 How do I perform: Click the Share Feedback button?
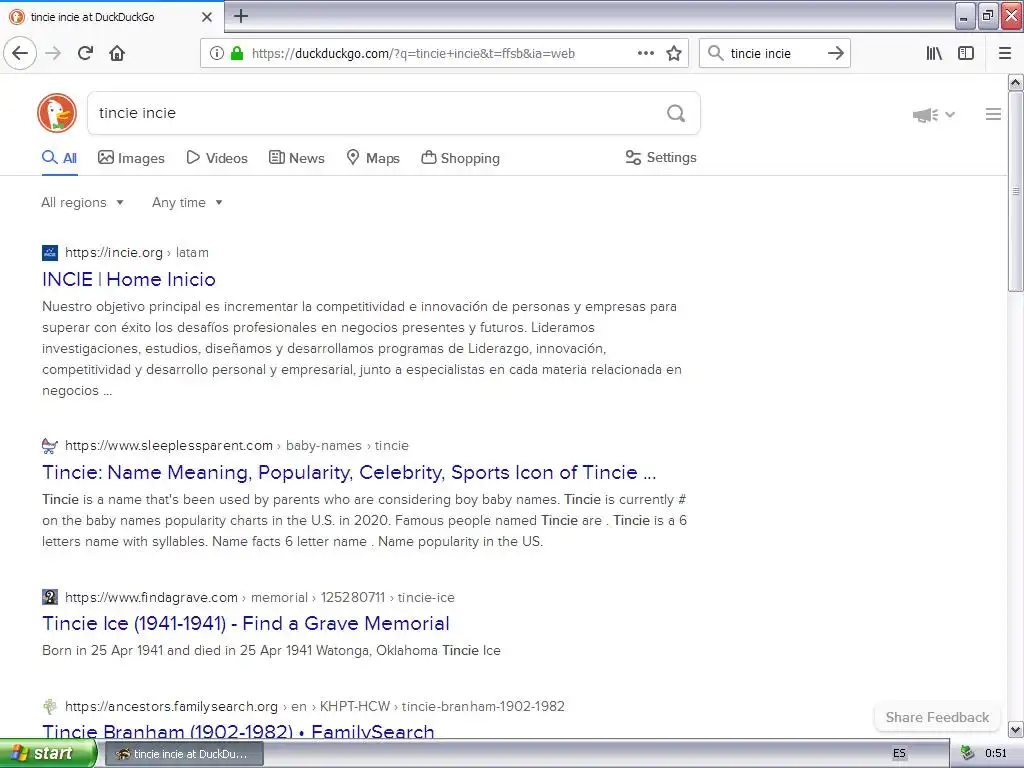937,717
